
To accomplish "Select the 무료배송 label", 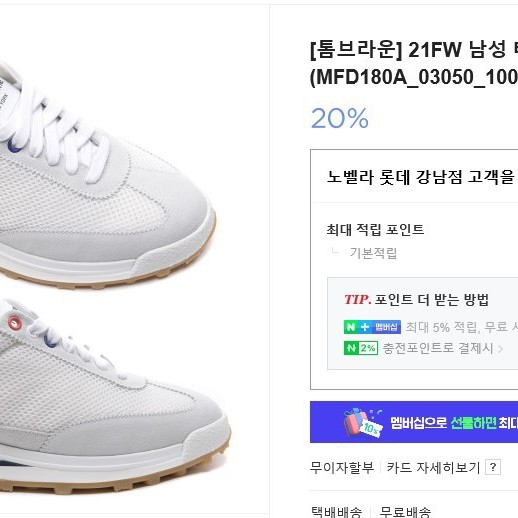I will pyautogui.click(x=405, y=512).
